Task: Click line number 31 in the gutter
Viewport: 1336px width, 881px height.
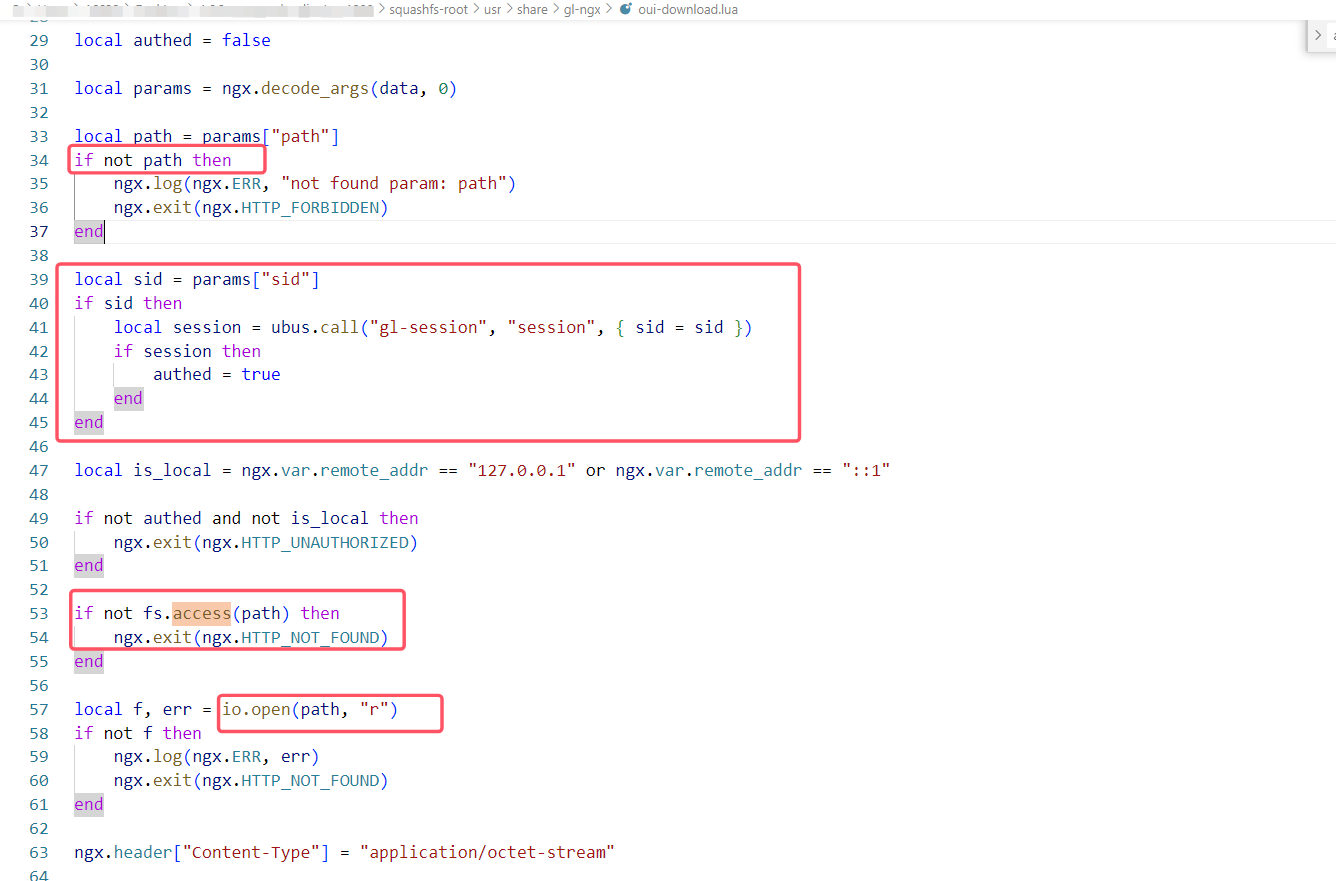Action: tap(39, 88)
